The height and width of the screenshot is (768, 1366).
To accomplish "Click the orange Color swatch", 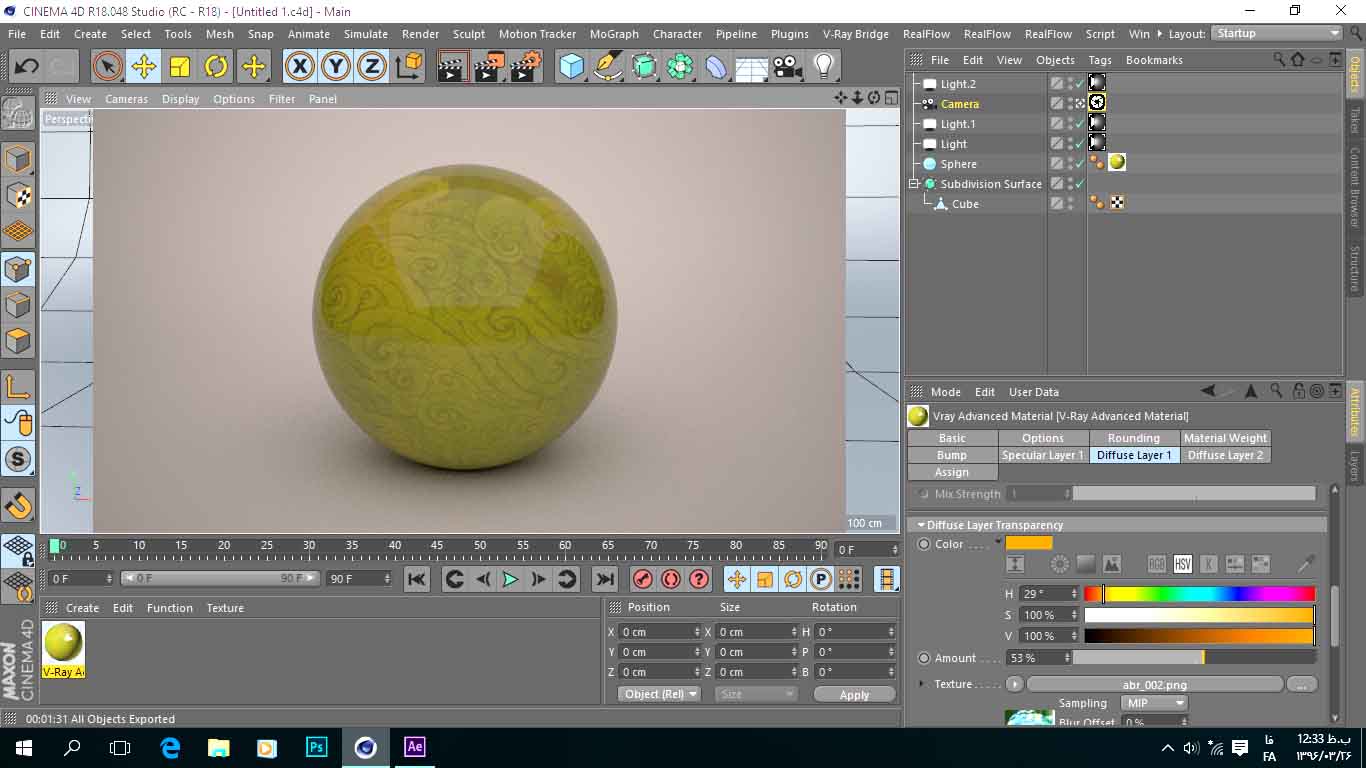I will point(1029,543).
